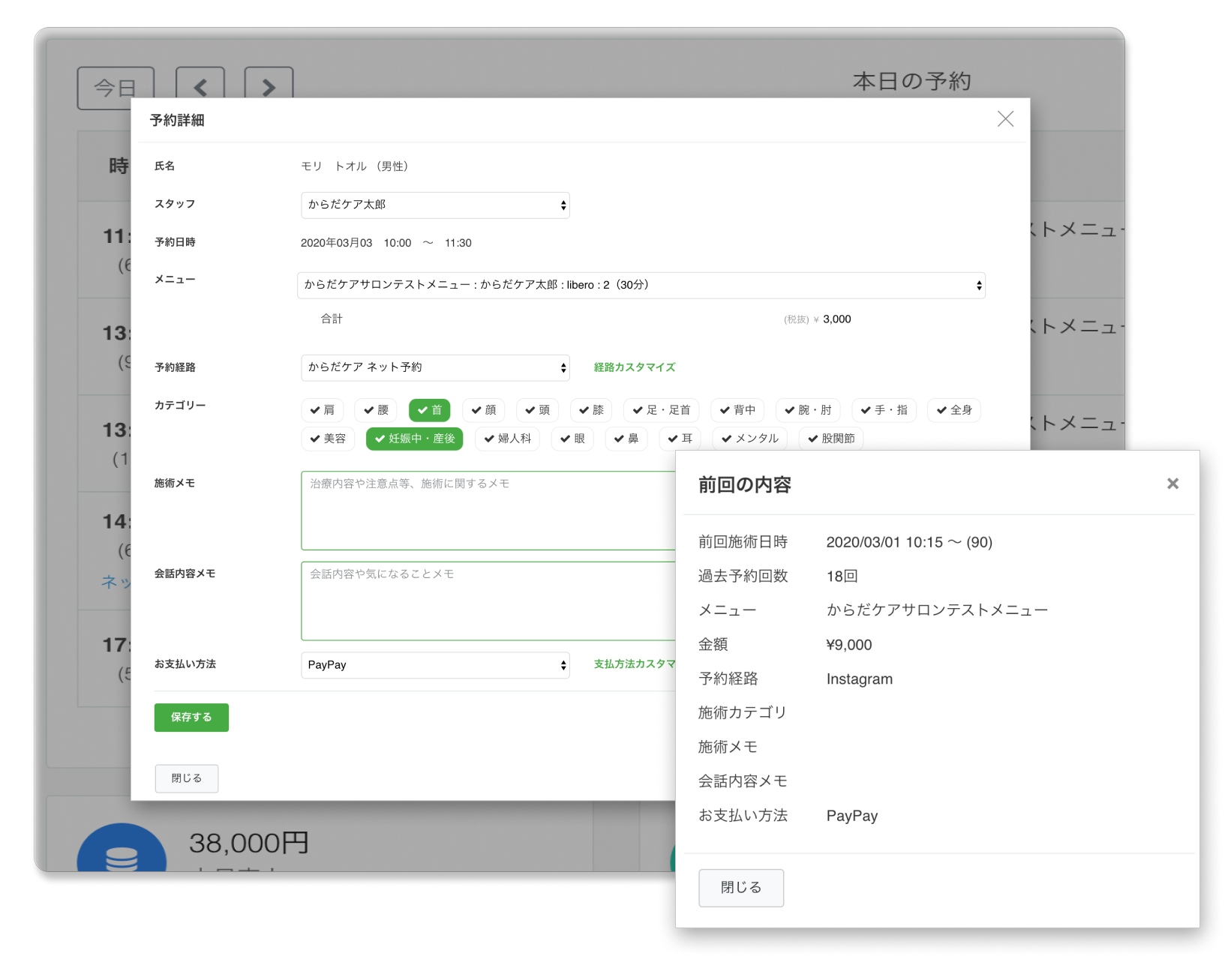Open the お支払い方法 PayPay dropdown

click(435, 665)
